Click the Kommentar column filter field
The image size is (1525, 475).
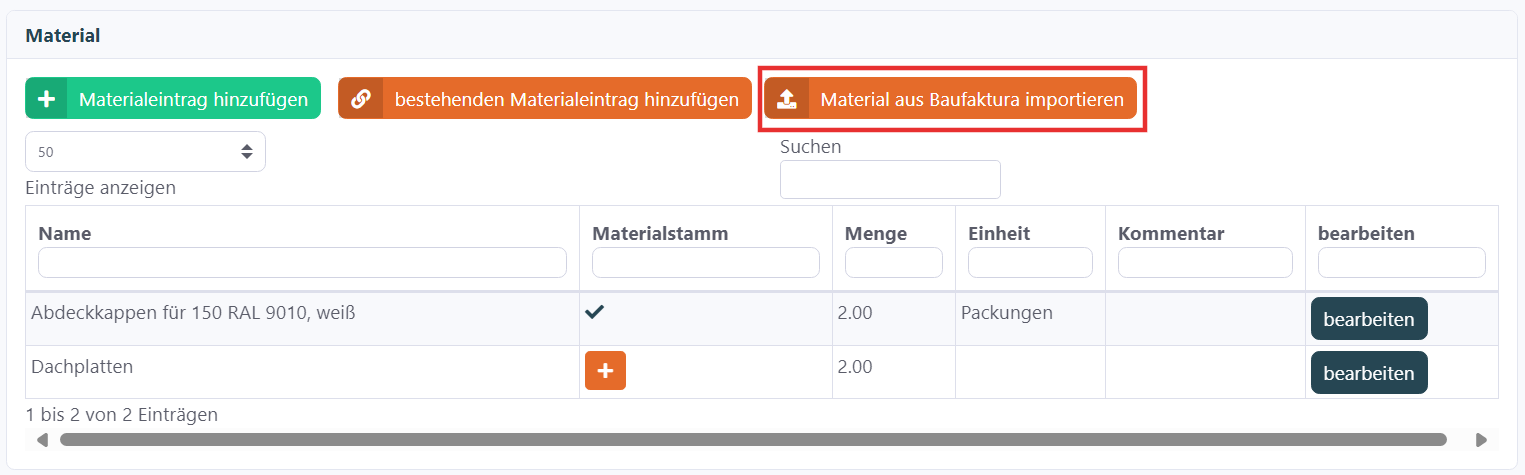pyautogui.click(x=1204, y=263)
